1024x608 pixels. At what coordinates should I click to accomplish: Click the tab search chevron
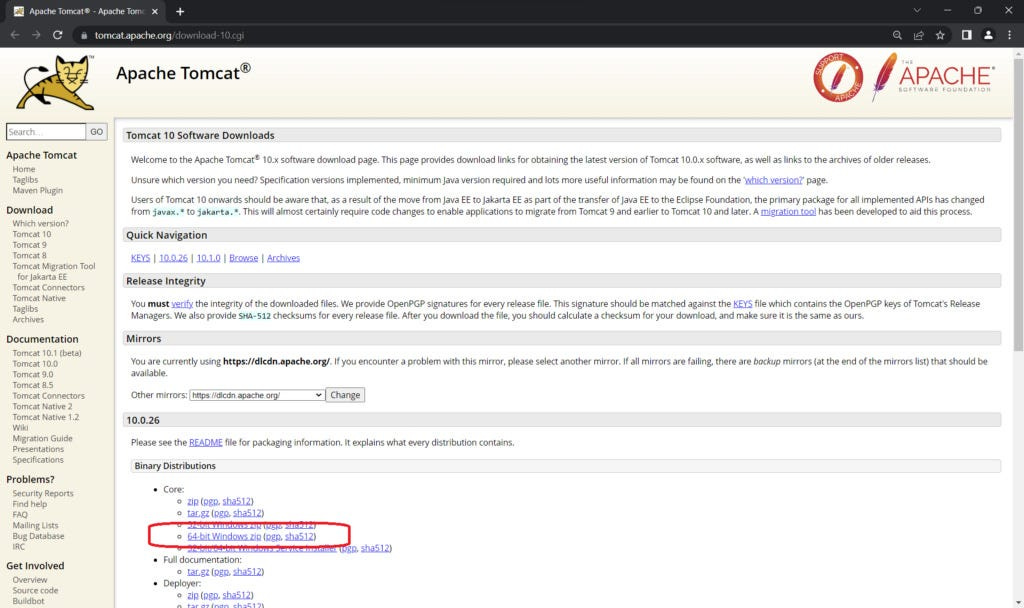917,10
